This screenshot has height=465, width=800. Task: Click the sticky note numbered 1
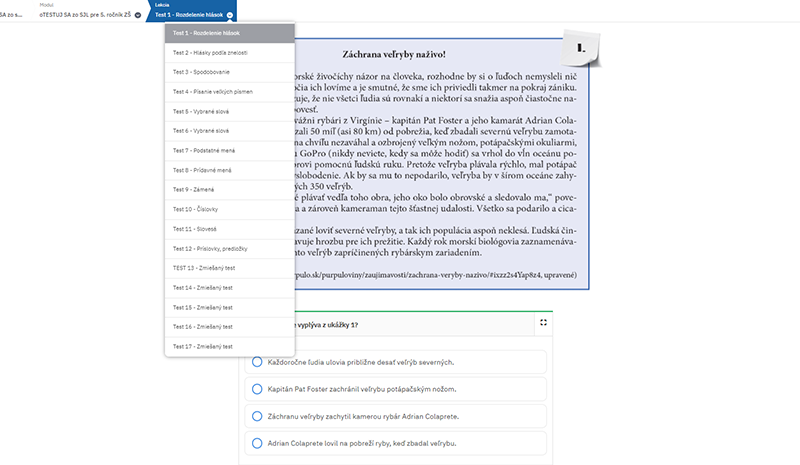click(581, 48)
